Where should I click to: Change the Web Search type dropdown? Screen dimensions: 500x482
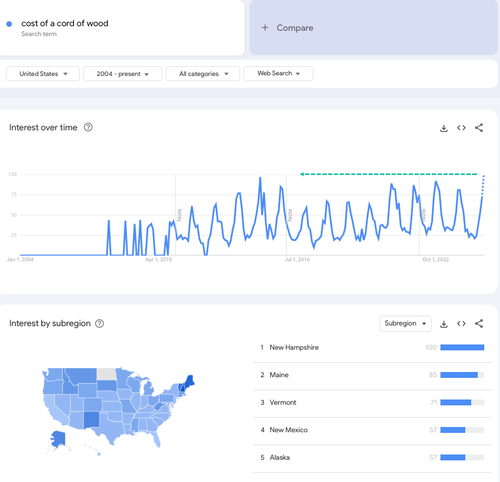click(x=278, y=73)
